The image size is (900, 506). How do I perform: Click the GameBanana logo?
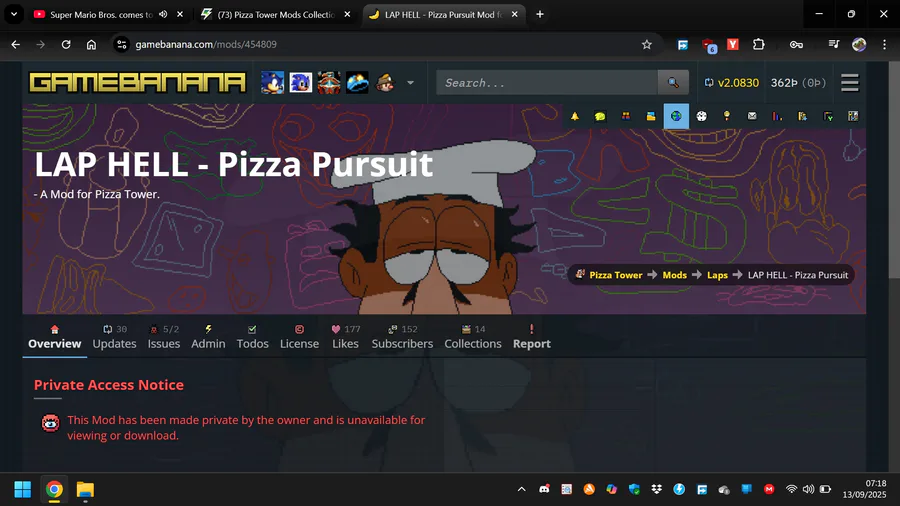(137, 83)
